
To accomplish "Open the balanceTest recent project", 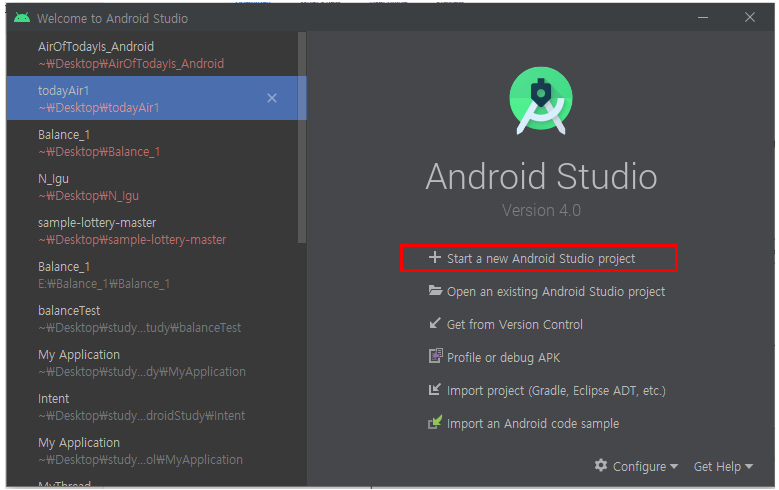I will (152, 319).
